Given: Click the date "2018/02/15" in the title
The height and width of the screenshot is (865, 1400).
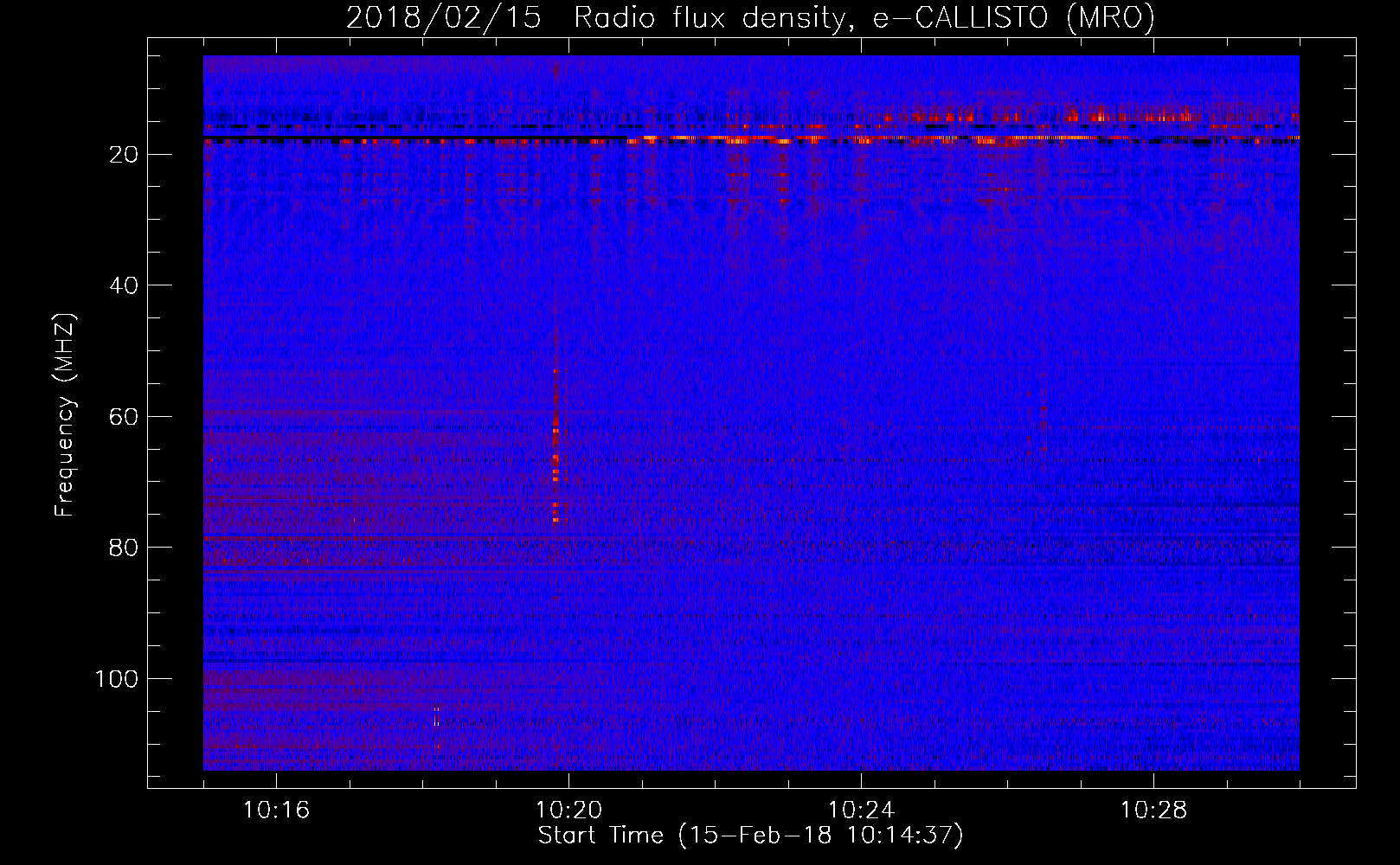Looking at the screenshot, I should pyautogui.click(x=445, y=18).
